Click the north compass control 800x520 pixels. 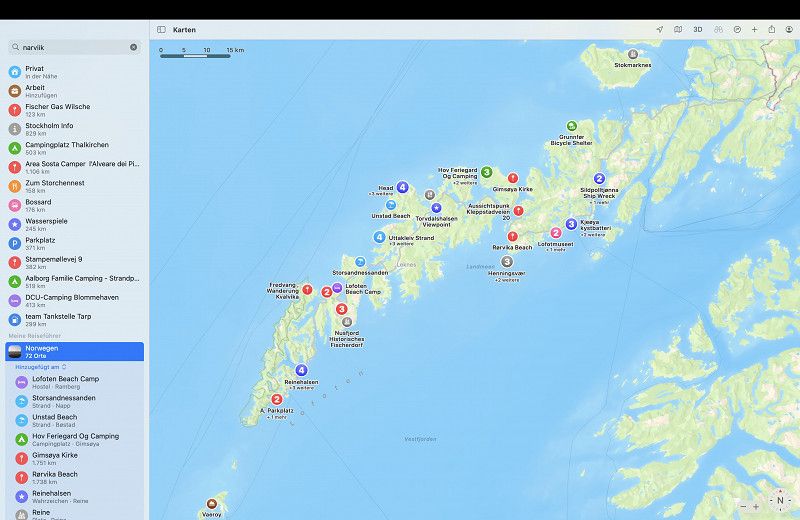click(x=780, y=500)
